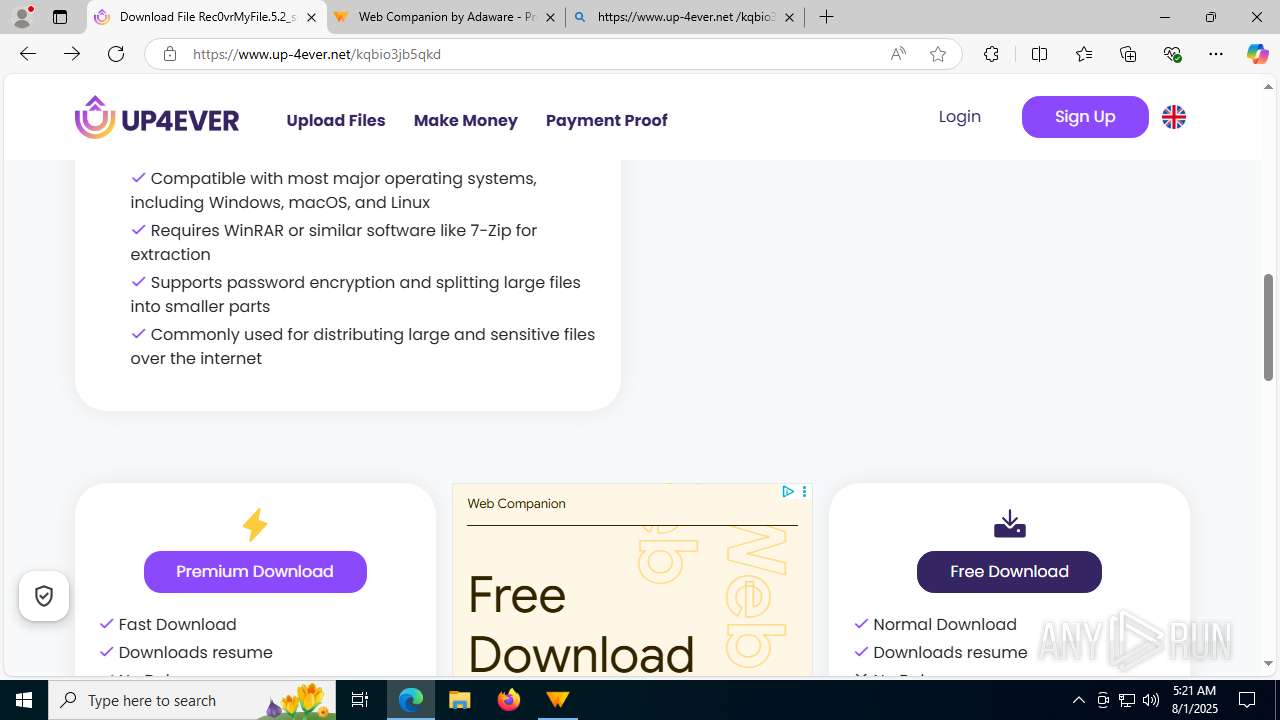Add page to favorites star icon
This screenshot has height=720, width=1280.
coord(938,54)
